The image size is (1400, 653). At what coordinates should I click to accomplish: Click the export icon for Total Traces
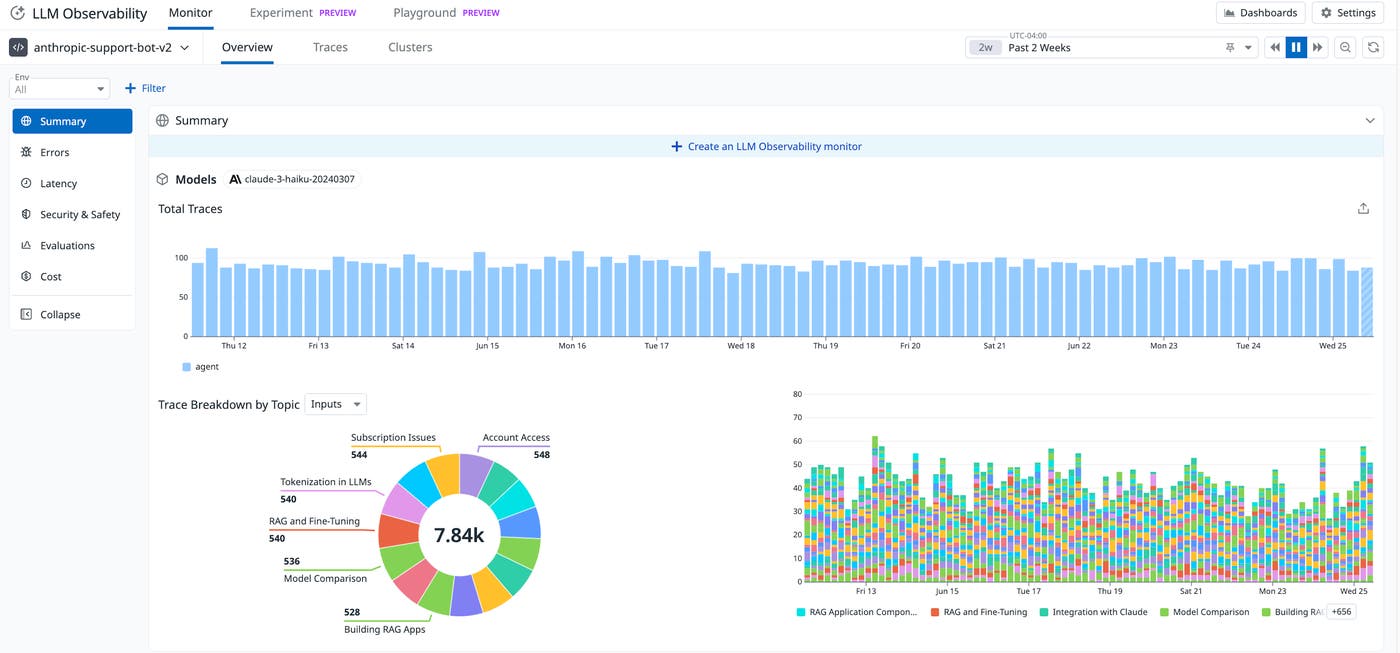click(1363, 209)
